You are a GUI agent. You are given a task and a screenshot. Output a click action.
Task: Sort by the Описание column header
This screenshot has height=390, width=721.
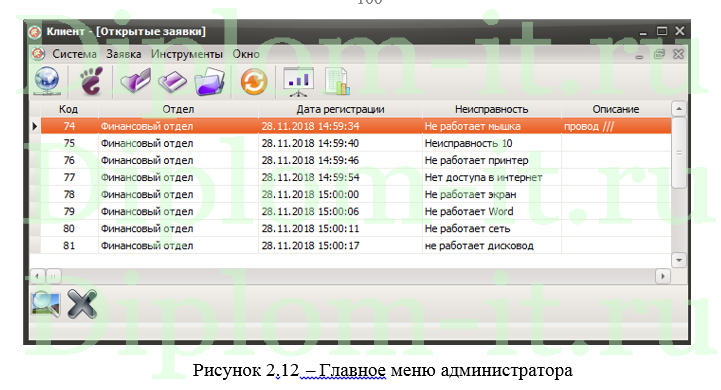pos(616,109)
